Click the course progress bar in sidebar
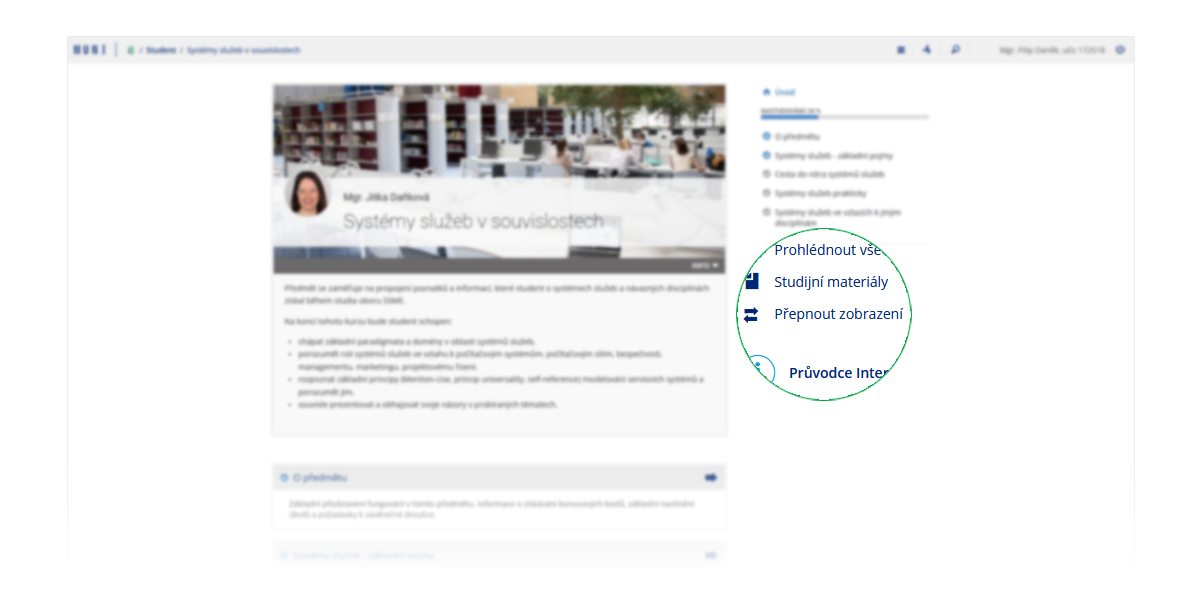Image resolution: width=1200 pixels, height=600 pixels. pos(844,118)
